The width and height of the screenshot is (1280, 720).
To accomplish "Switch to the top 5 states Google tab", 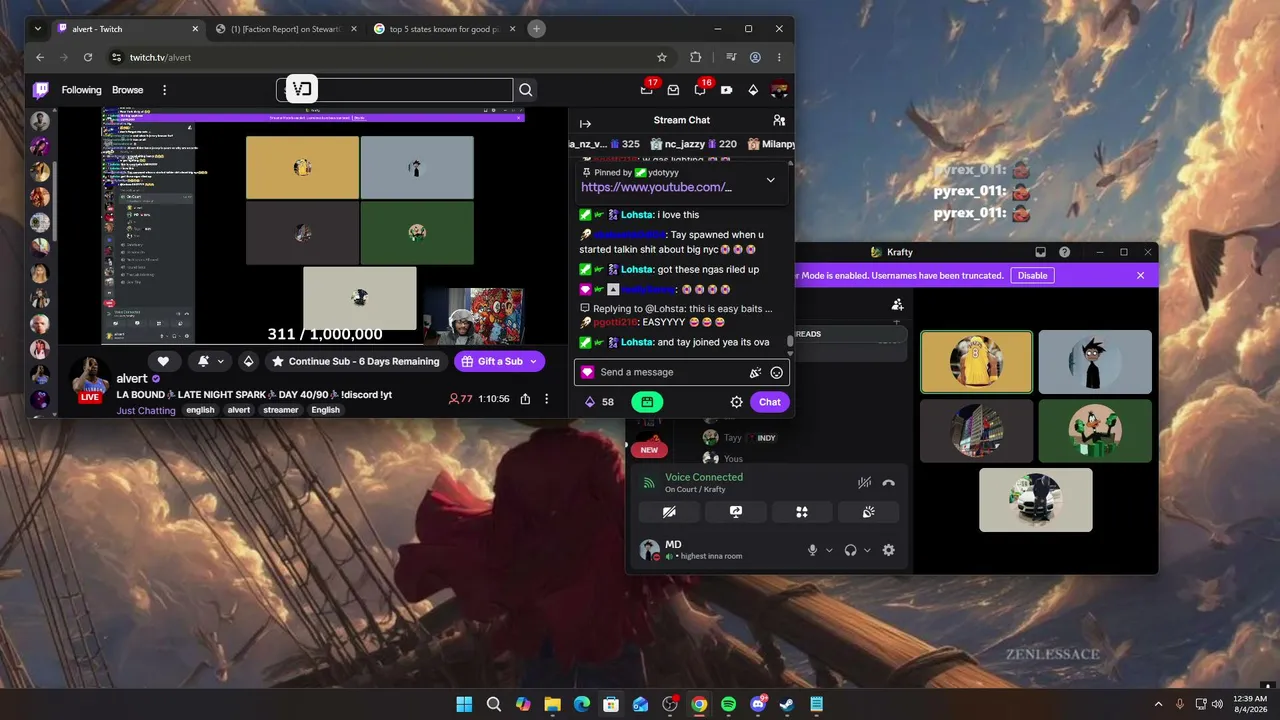I will 445,29.
